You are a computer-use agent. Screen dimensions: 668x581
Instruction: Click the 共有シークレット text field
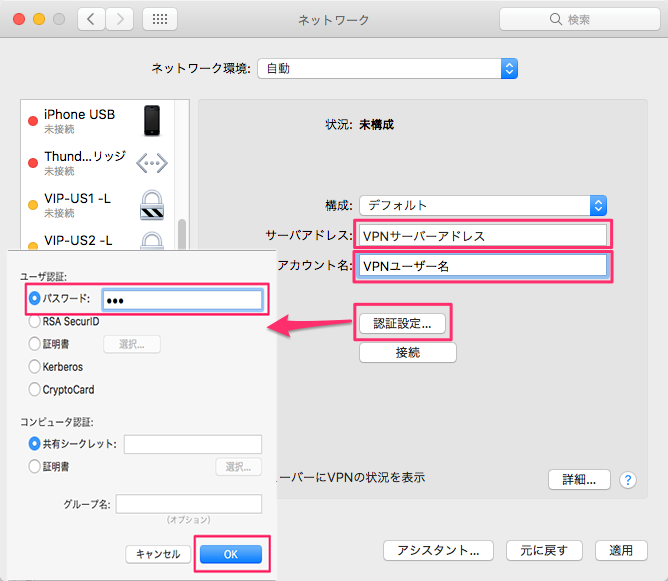(x=193, y=444)
